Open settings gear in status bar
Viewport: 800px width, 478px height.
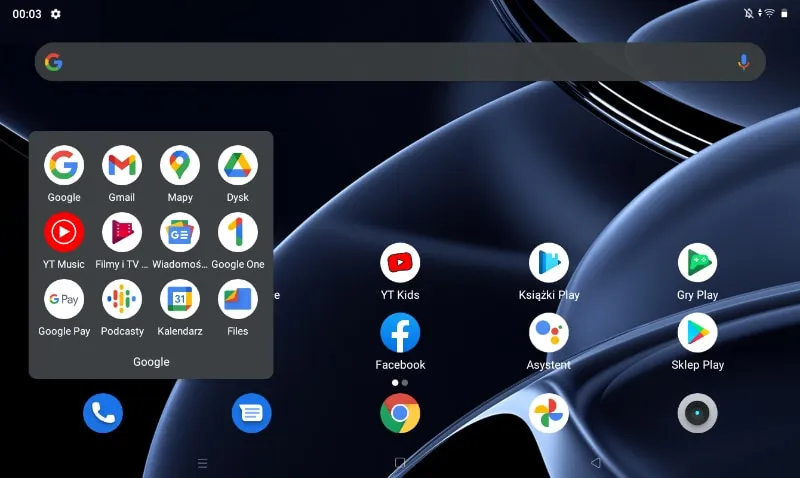(56, 14)
